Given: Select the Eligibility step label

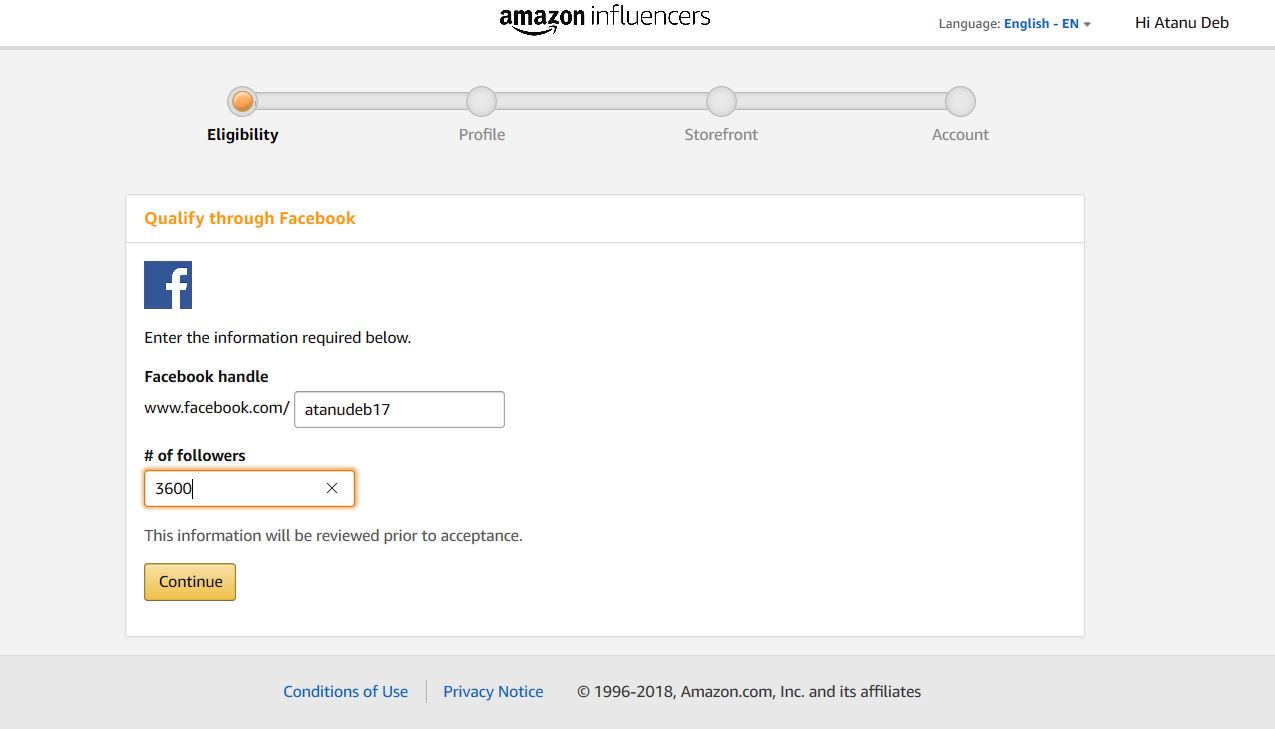Looking at the screenshot, I should click(x=242, y=134).
